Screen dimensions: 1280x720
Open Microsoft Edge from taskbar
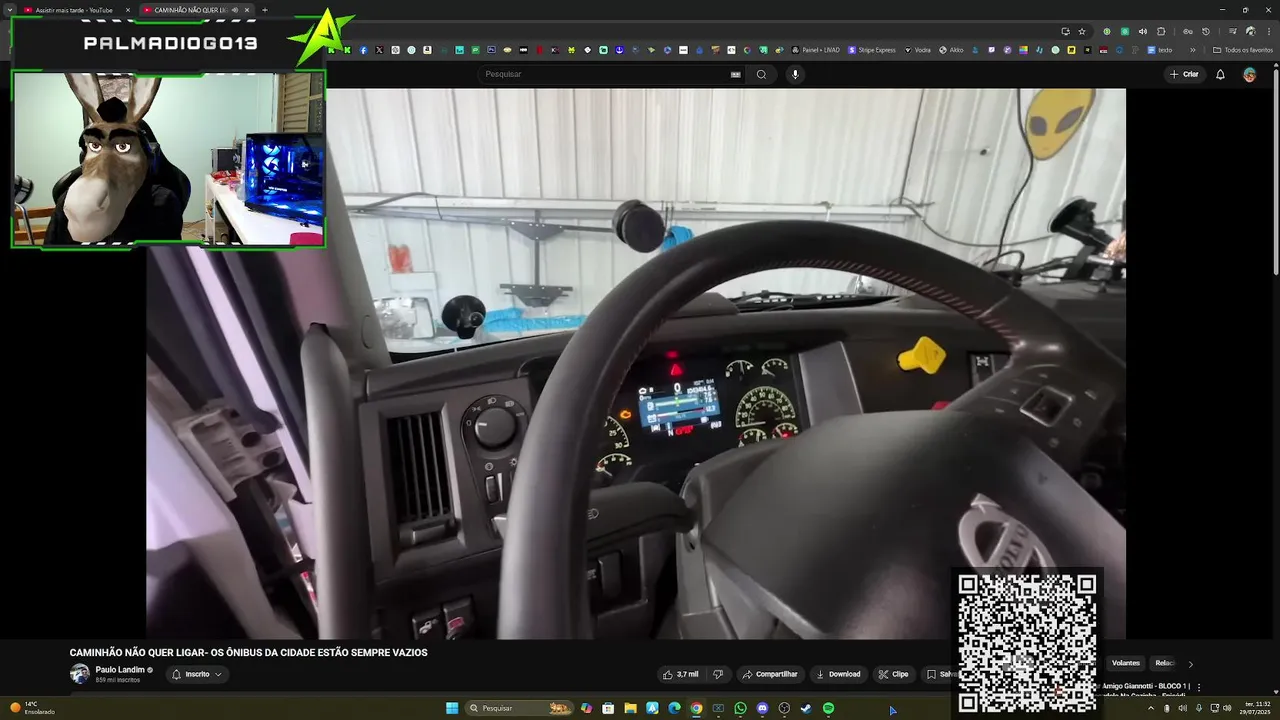[x=674, y=708]
